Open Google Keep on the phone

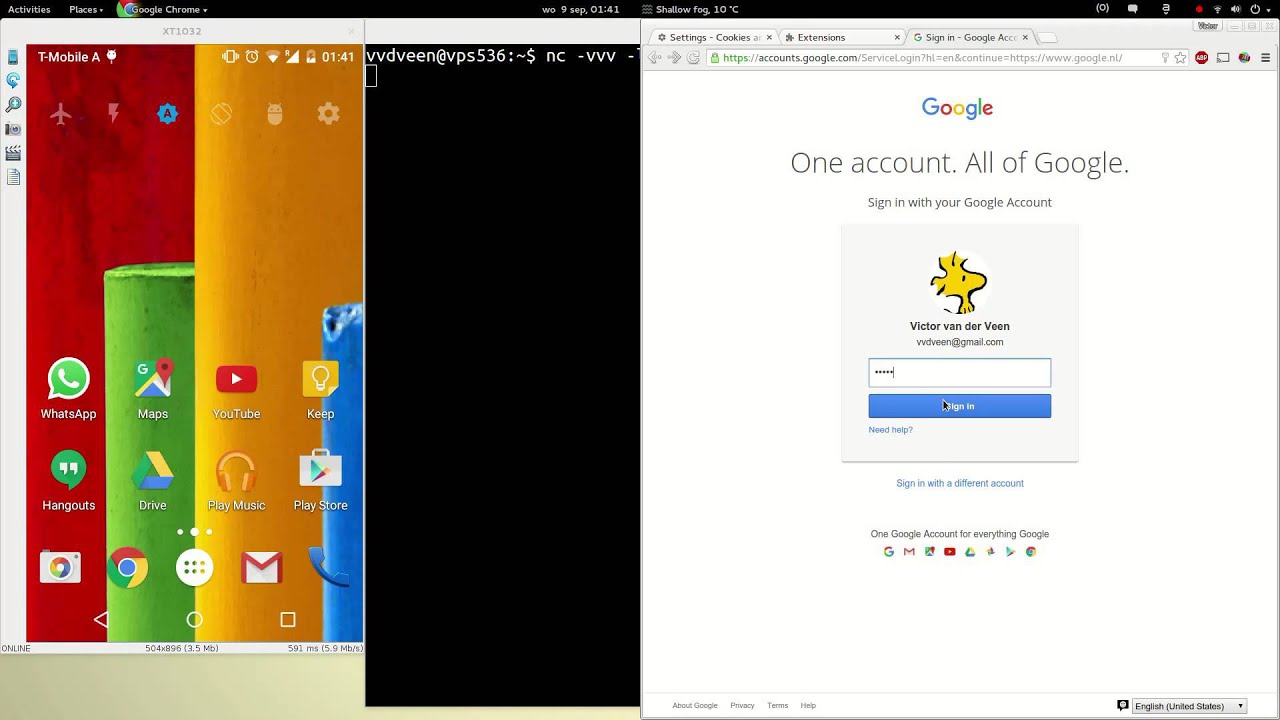pos(320,379)
